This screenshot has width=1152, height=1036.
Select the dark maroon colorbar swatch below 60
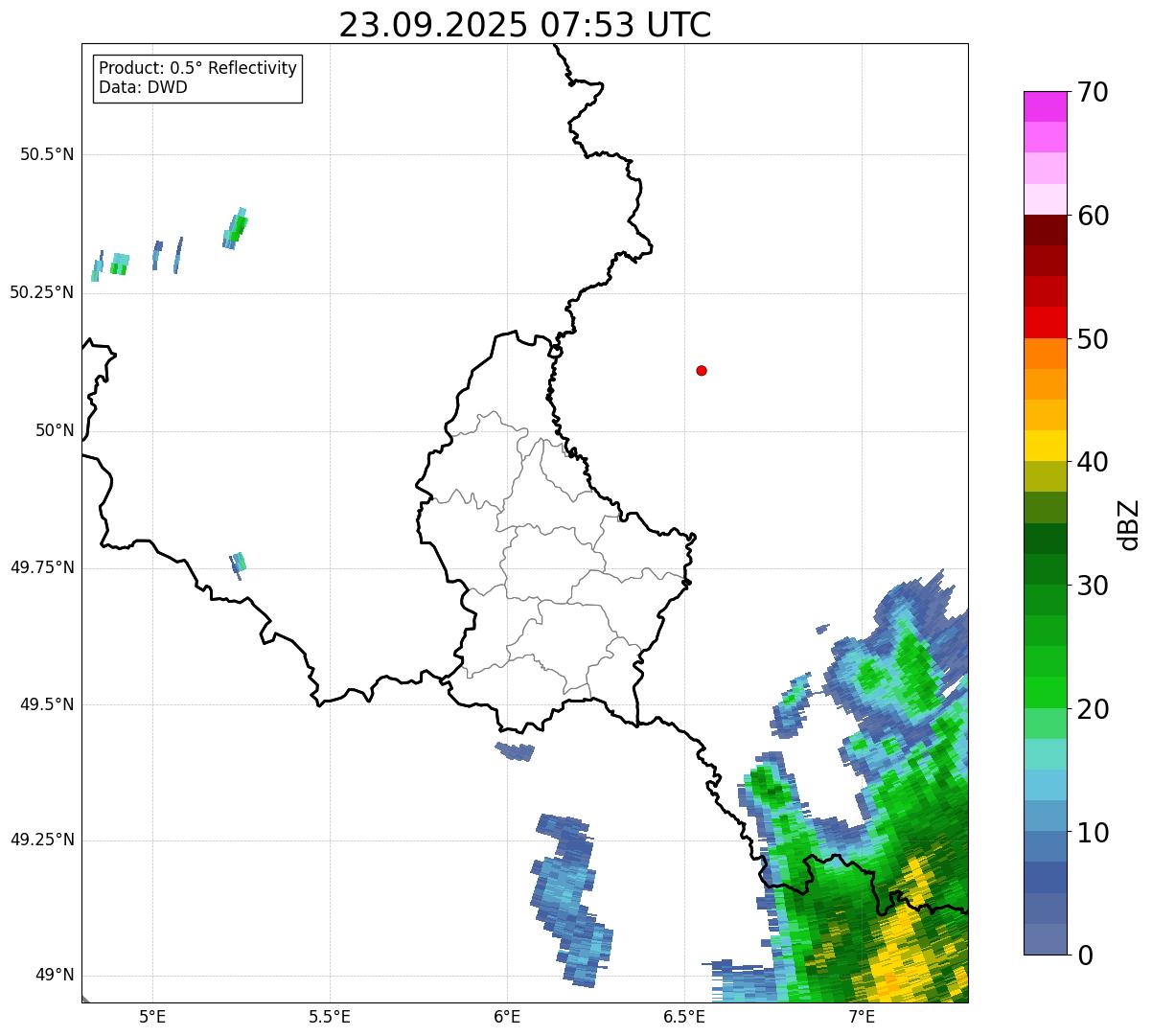1046,230
